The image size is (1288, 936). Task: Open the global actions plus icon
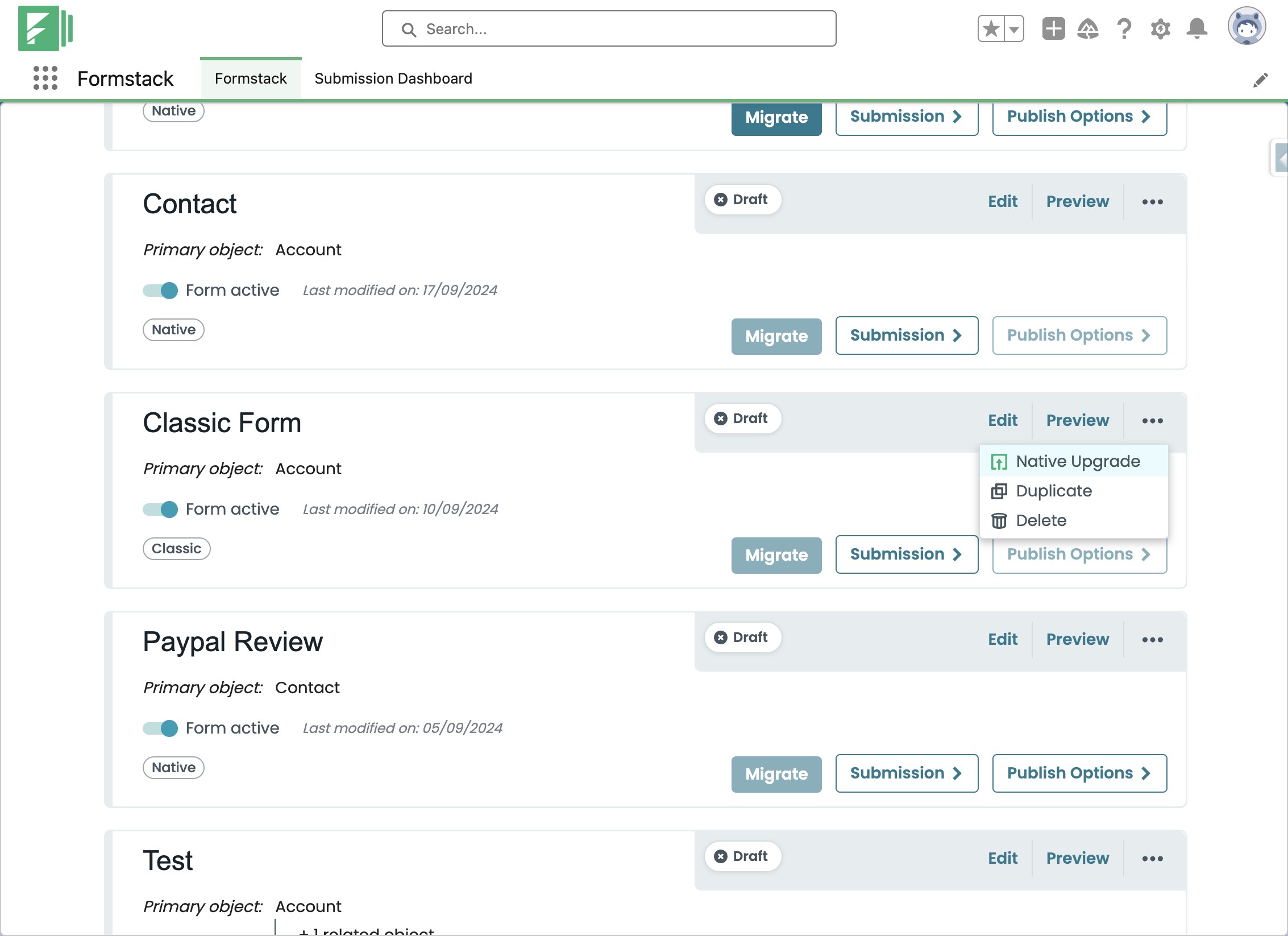[1053, 28]
